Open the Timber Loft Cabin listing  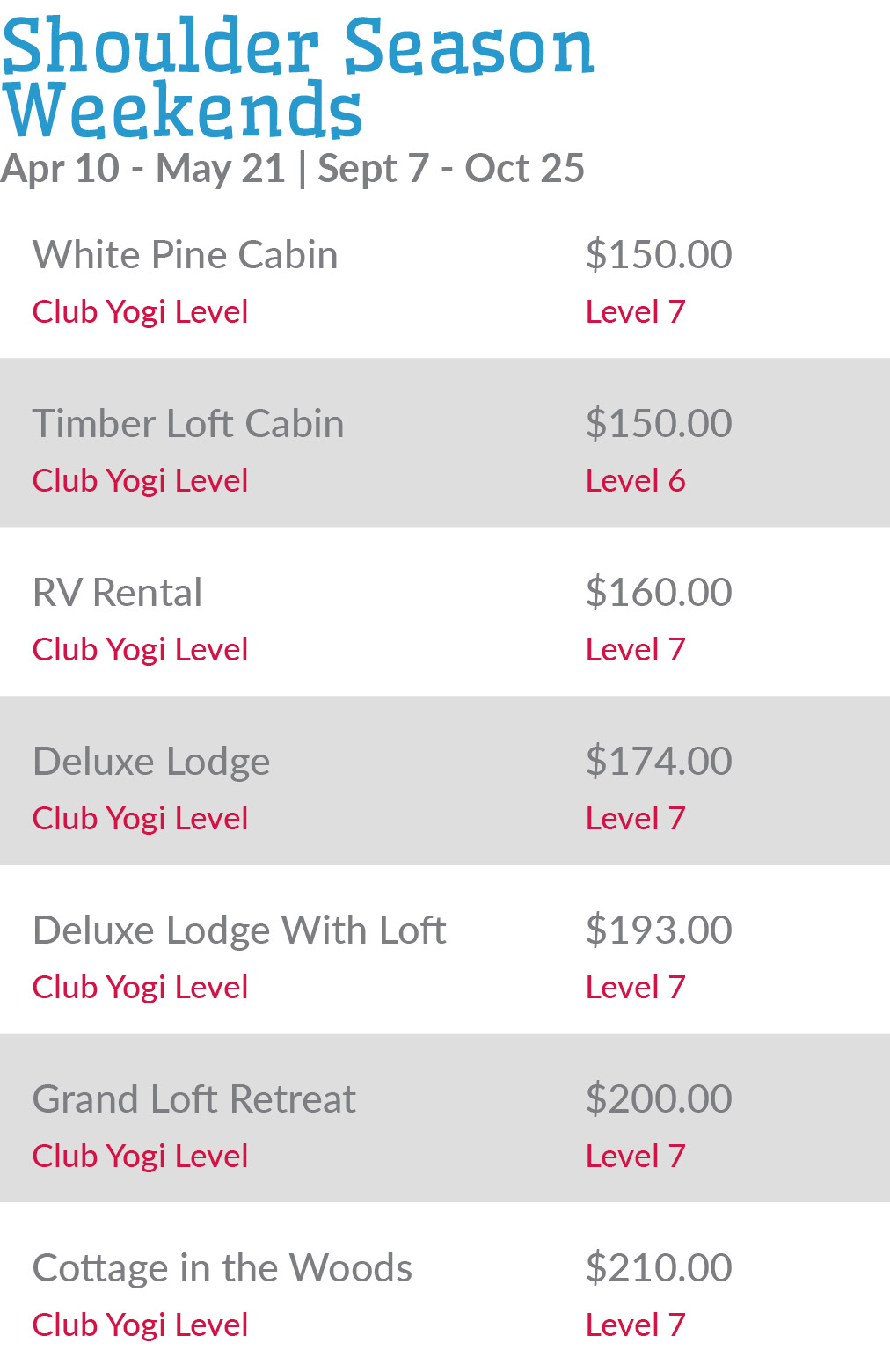tap(187, 424)
